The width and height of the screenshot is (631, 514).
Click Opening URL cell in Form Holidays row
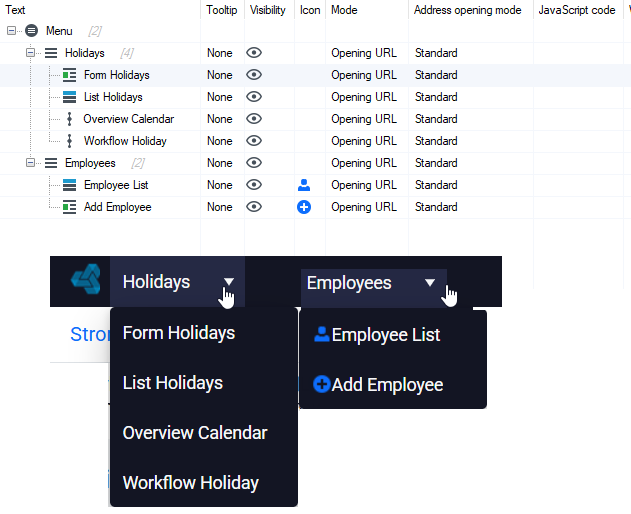[x=364, y=75]
